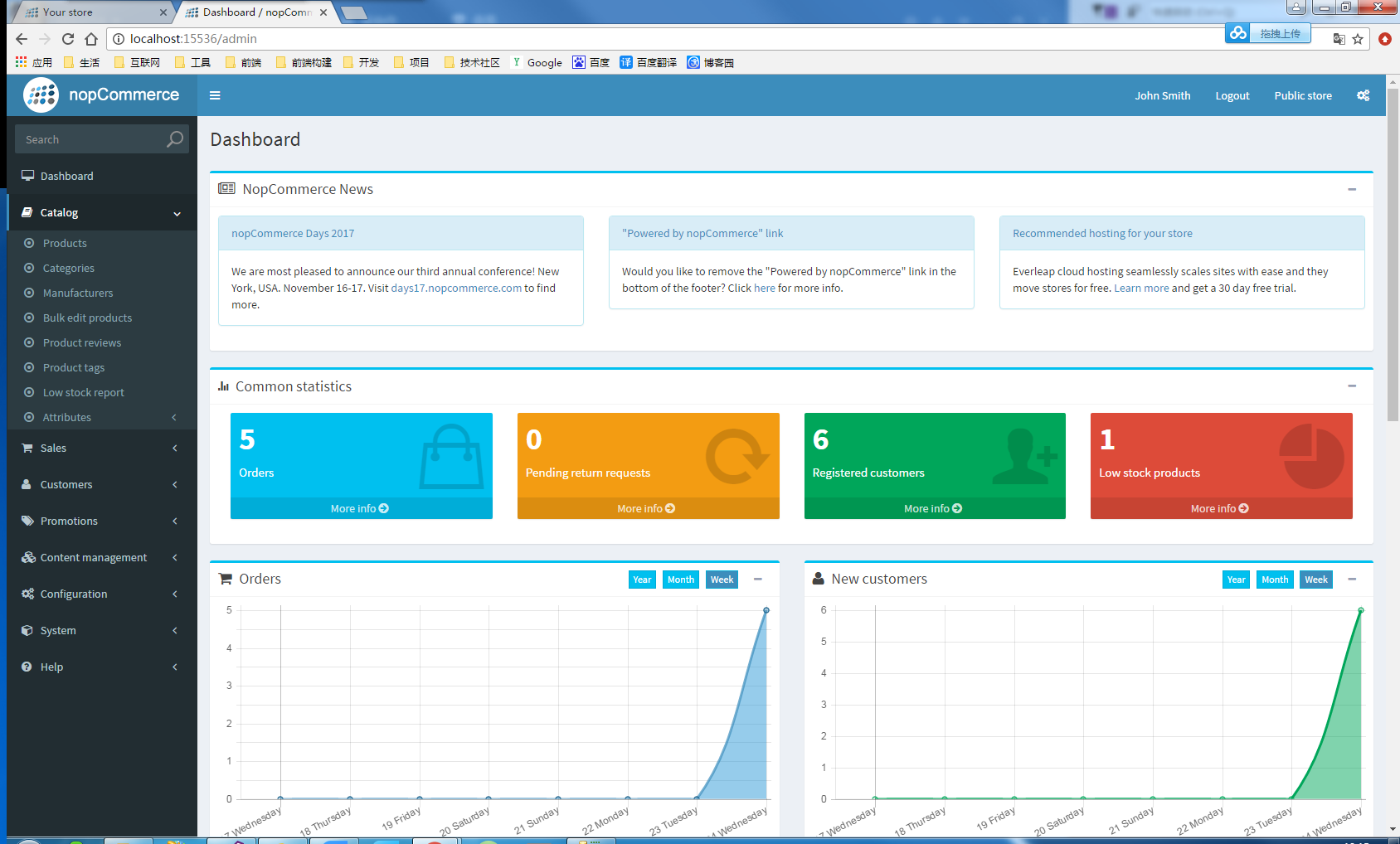Click the shopping bag icon on Orders tile
This screenshot has height=844, width=1400.
pos(451,457)
